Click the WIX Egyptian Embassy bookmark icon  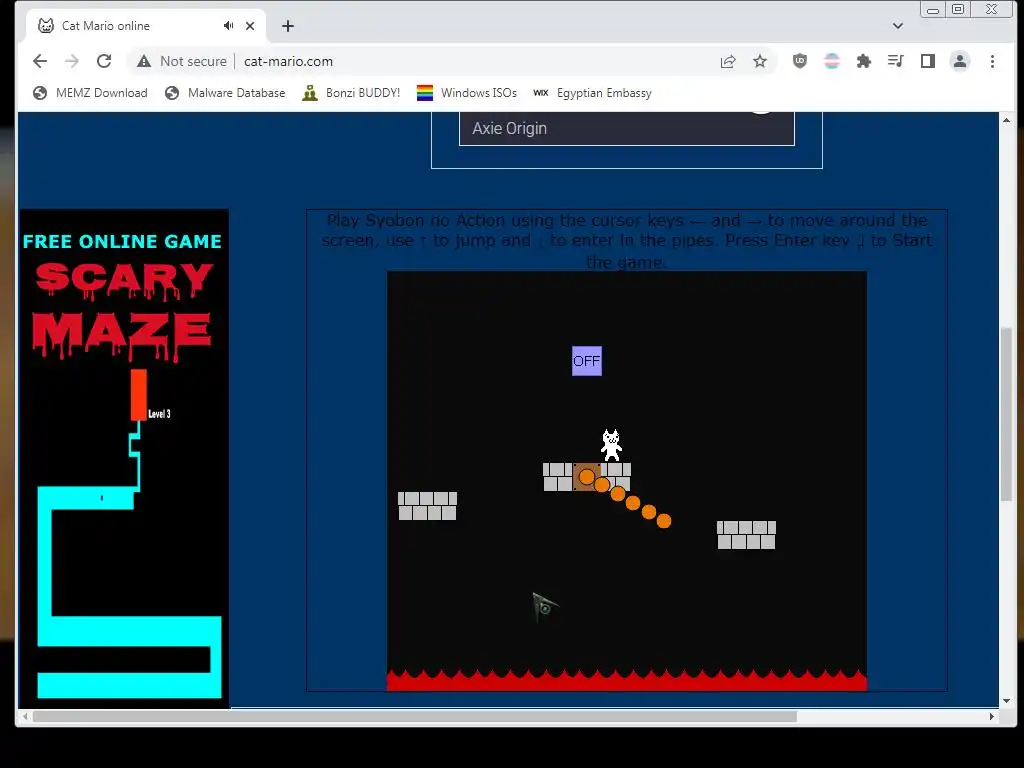click(541, 93)
